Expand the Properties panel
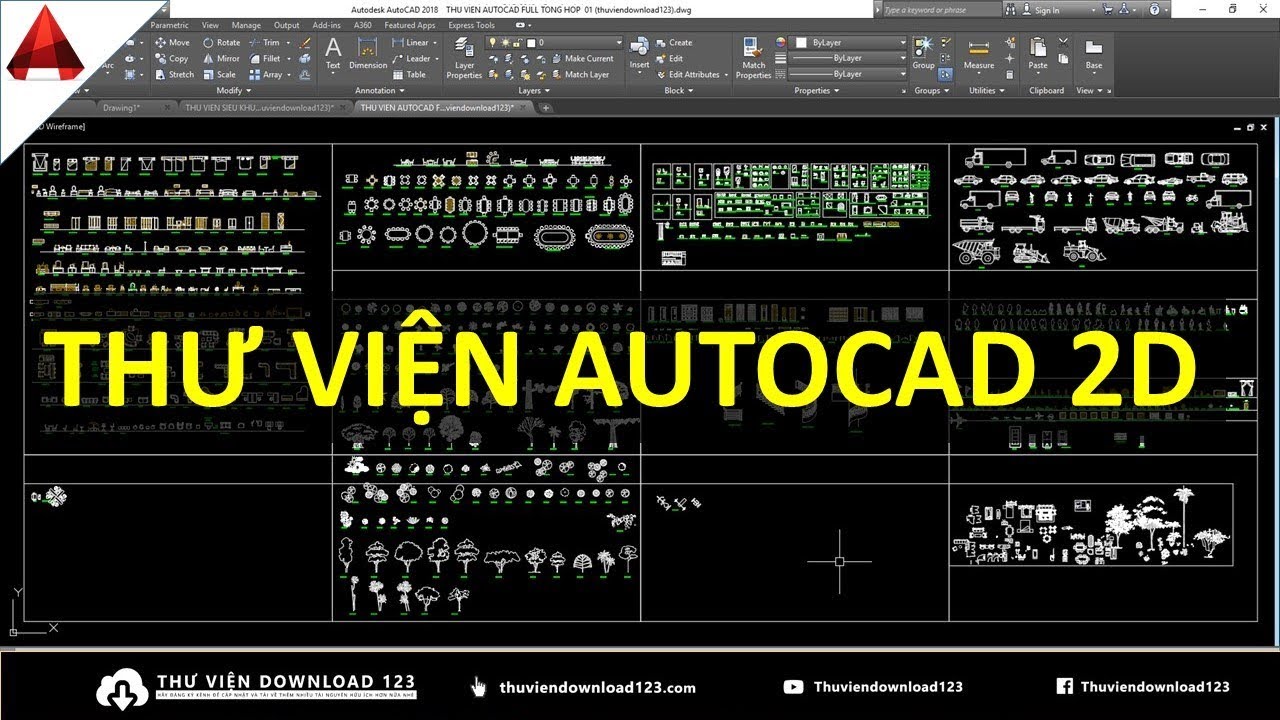This screenshot has width=1280, height=720. pos(816,90)
